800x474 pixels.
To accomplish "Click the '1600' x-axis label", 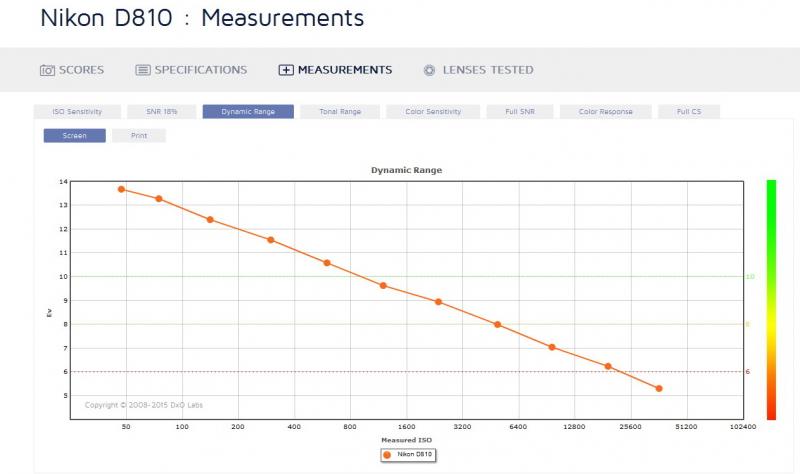I will [x=406, y=427].
